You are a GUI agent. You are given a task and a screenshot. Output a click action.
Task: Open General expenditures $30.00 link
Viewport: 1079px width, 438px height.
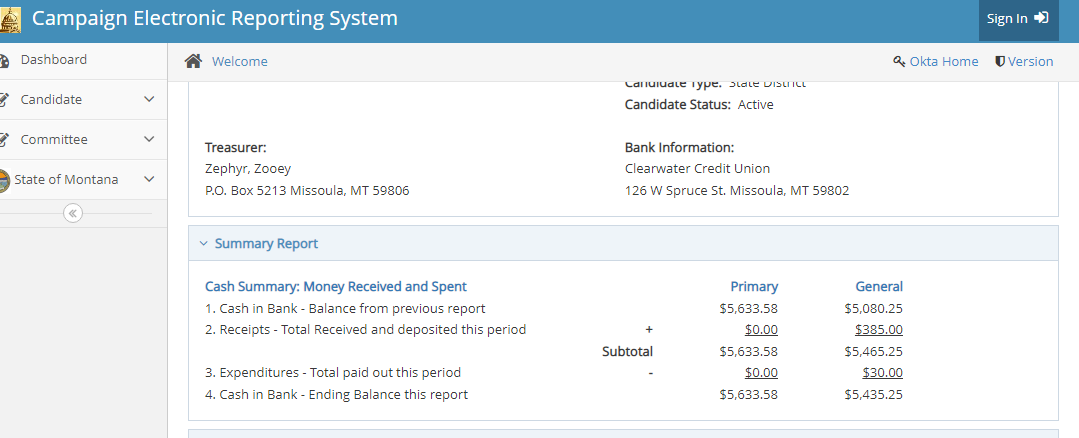(x=882, y=373)
